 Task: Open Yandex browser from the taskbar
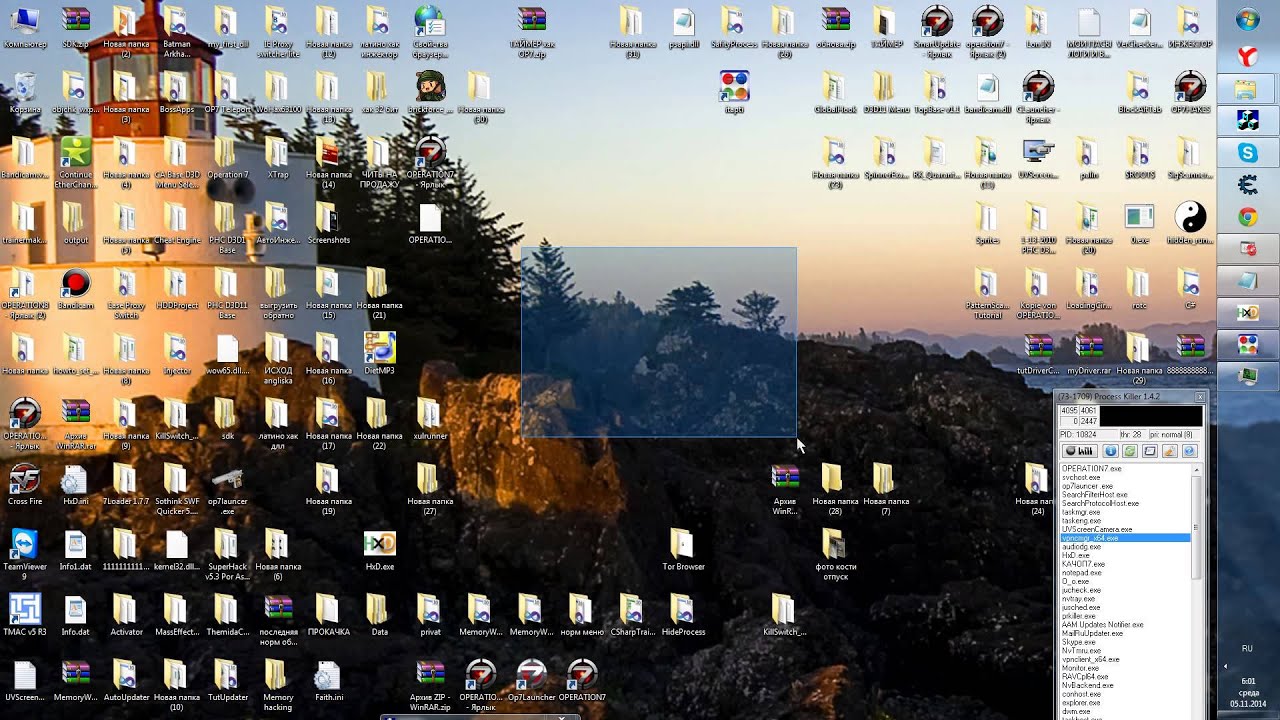[x=1248, y=55]
